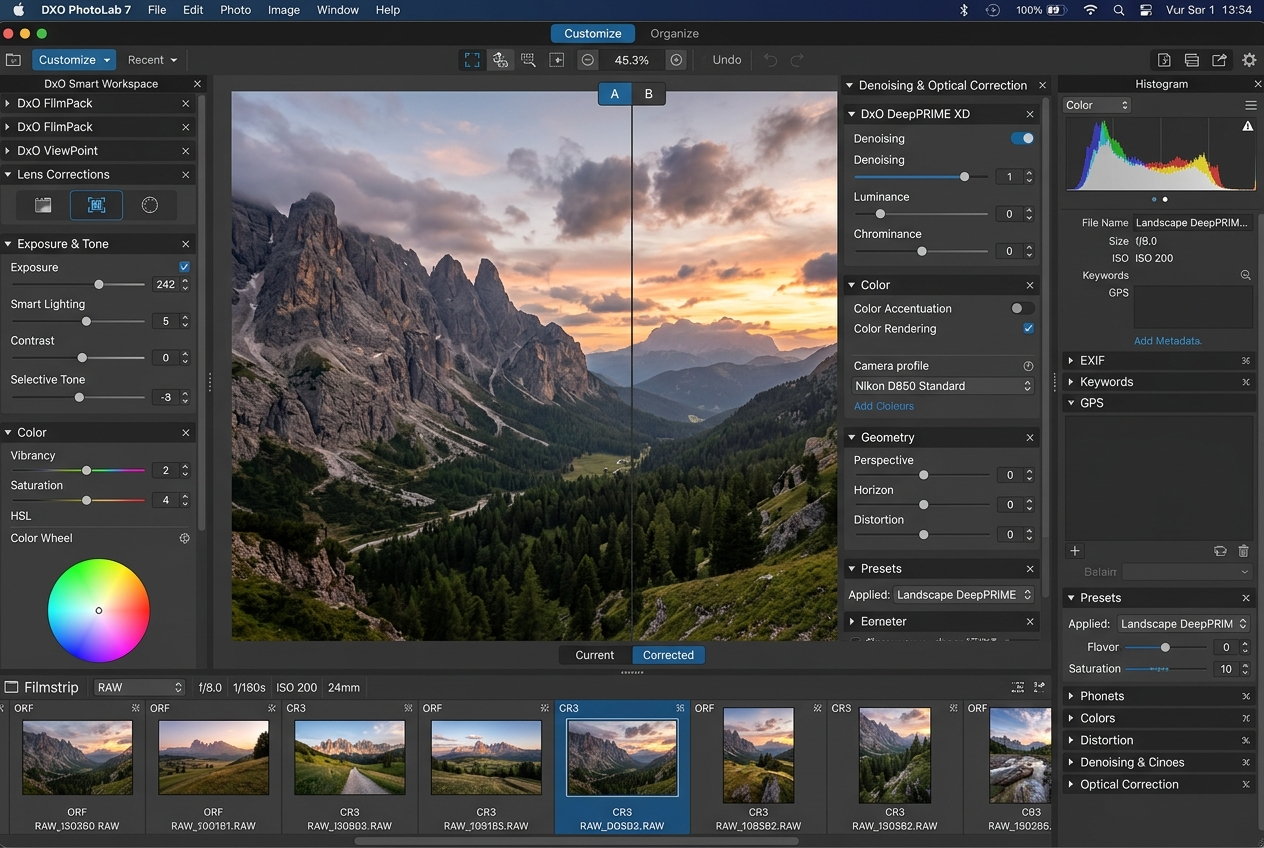The width and height of the screenshot is (1264, 848).
Task: Uncheck the Color Rendering checkbox
Action: pyautogui.click(x=1028, y=328)
